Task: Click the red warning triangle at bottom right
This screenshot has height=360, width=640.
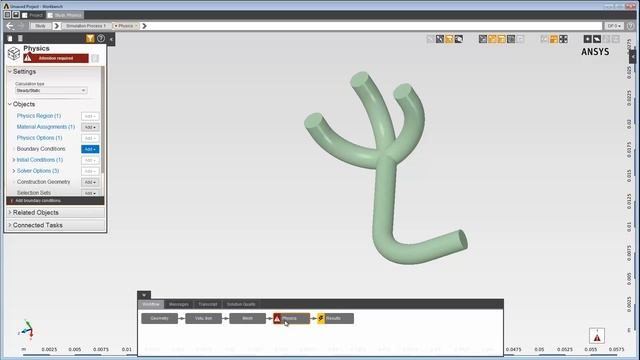Action: 597,336
